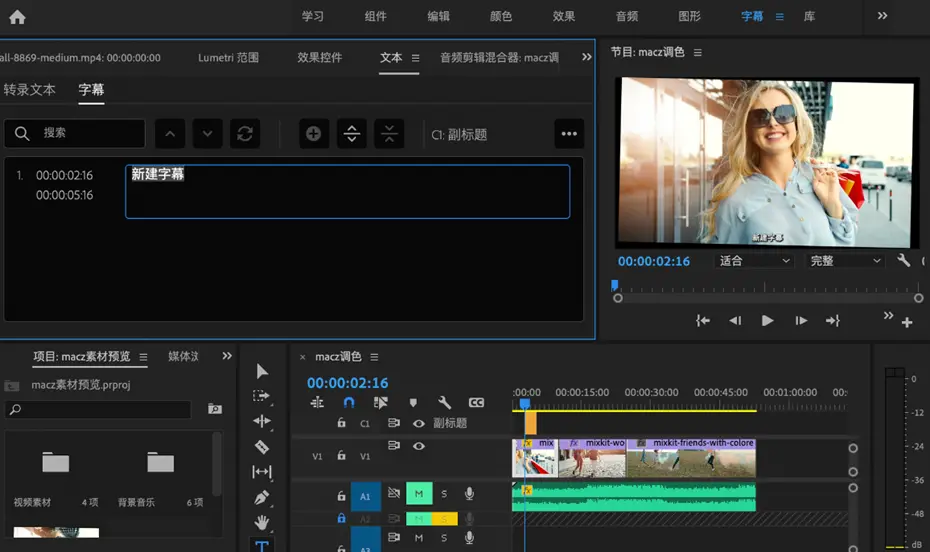Image resolution: width=930 pixels, height=552 pixels.
Task: Switch to 学习 workspace
Action: (x=313, y=17)
